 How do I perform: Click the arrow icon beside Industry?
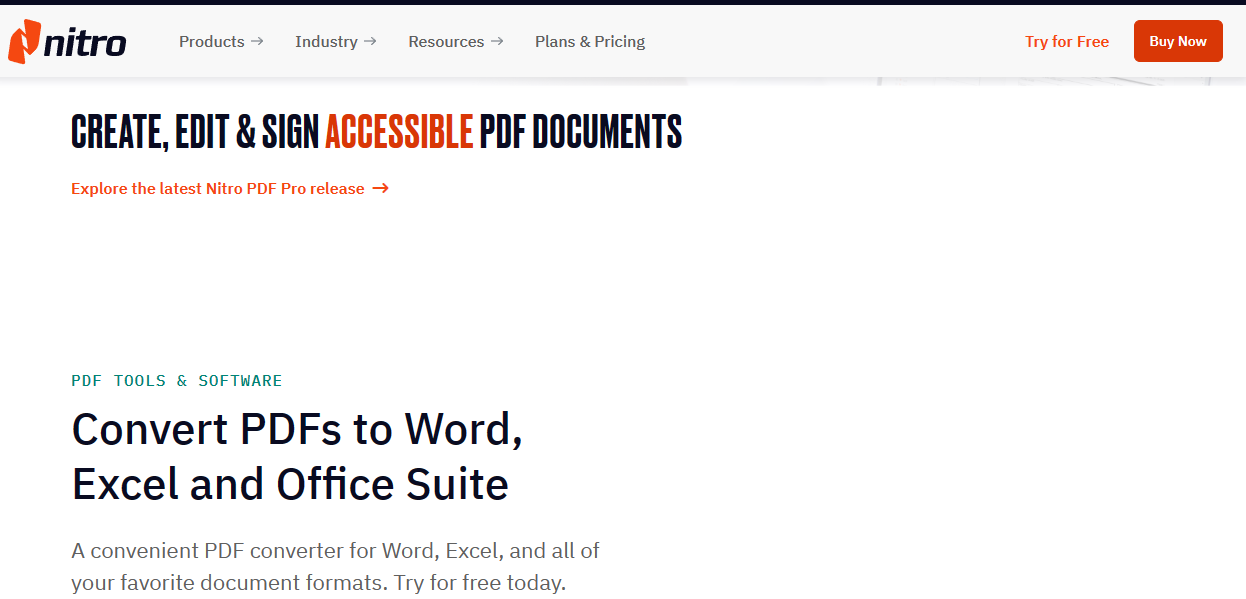point(372,41)
